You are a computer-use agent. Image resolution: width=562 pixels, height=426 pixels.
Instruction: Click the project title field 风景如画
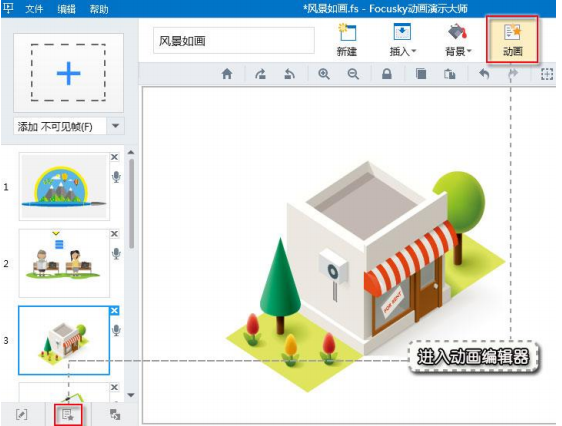[234, 41]
